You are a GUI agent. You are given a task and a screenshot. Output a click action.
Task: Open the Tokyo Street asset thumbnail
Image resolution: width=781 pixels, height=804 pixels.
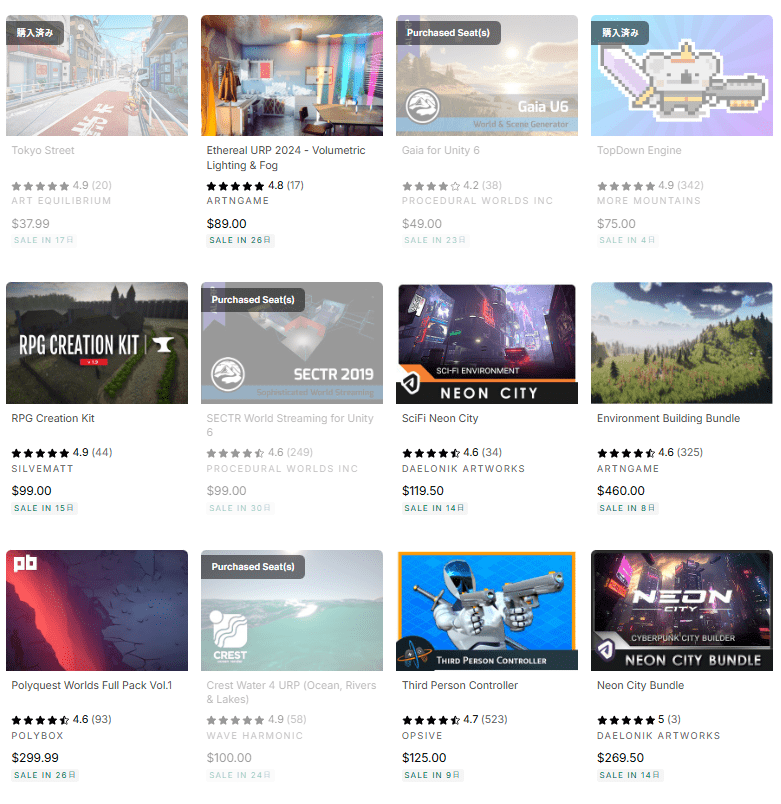97,75
